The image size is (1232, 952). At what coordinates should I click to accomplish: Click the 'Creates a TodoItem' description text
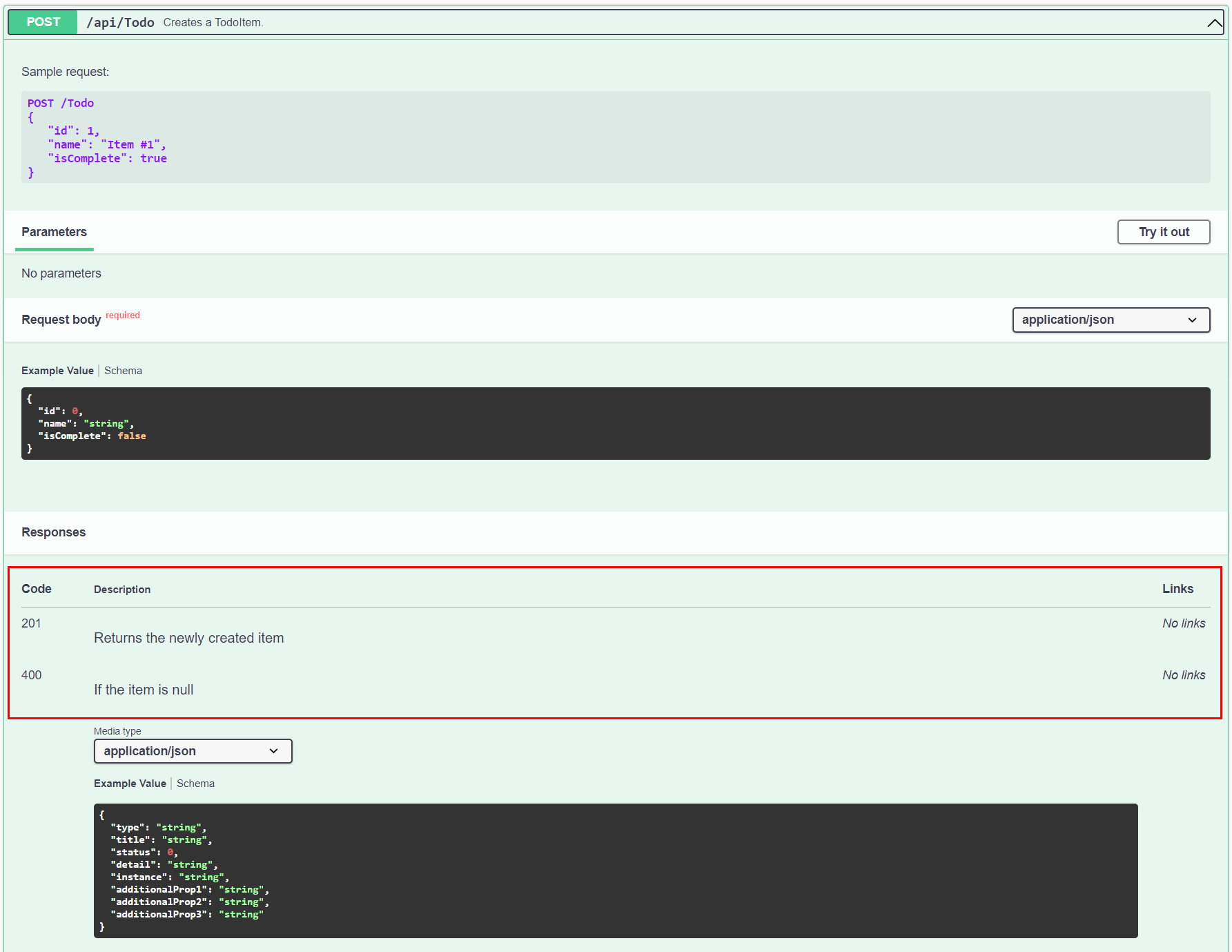point(213,22)
